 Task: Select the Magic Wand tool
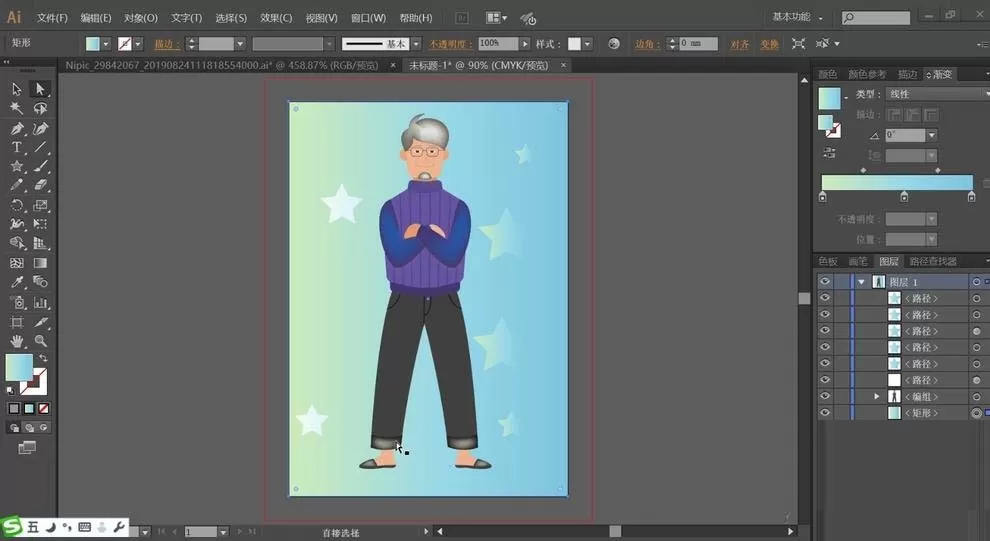click(17, 109)
